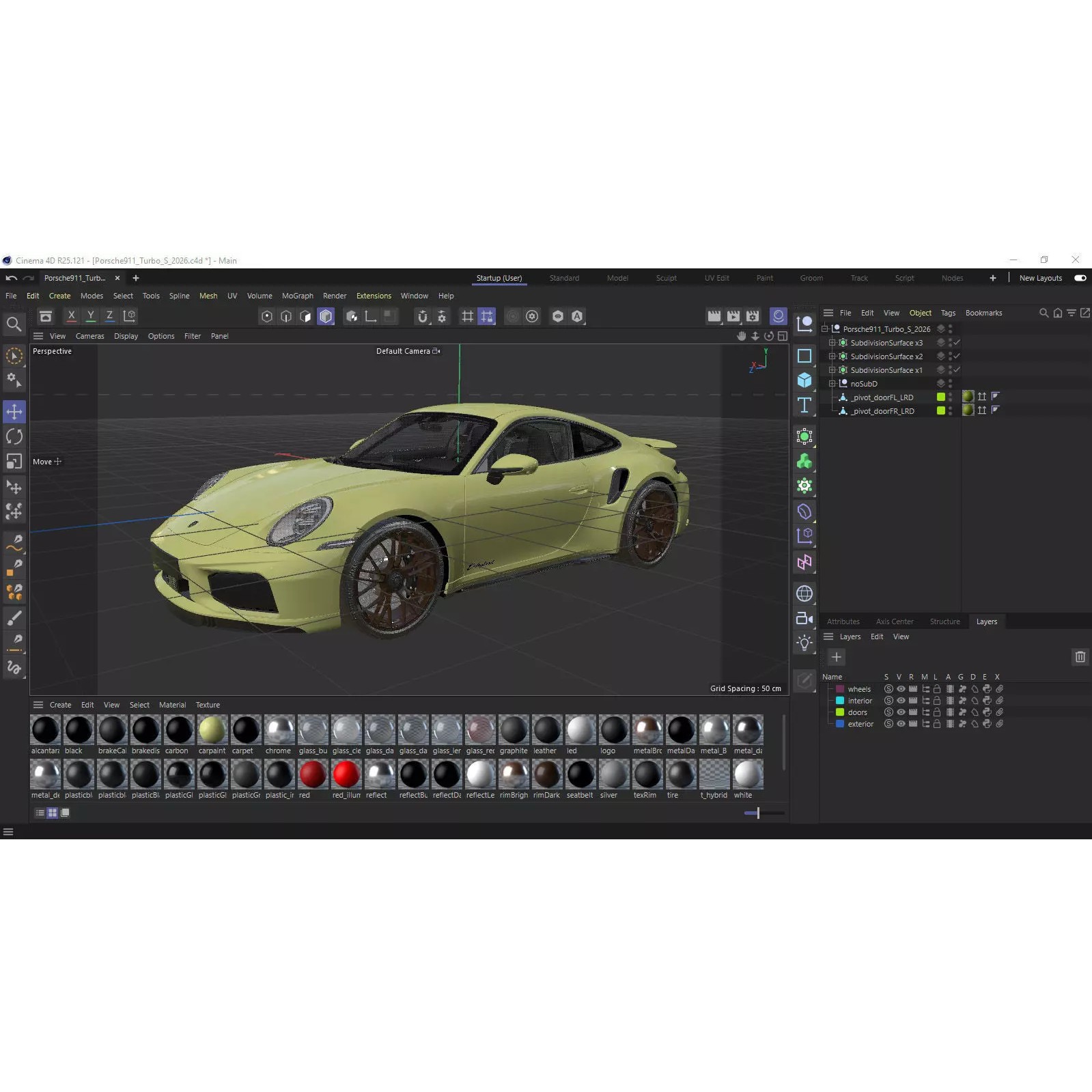Select the Scale tool in left toolbar
Viewport: 1092px width, 1092px height.
point(14,462)
